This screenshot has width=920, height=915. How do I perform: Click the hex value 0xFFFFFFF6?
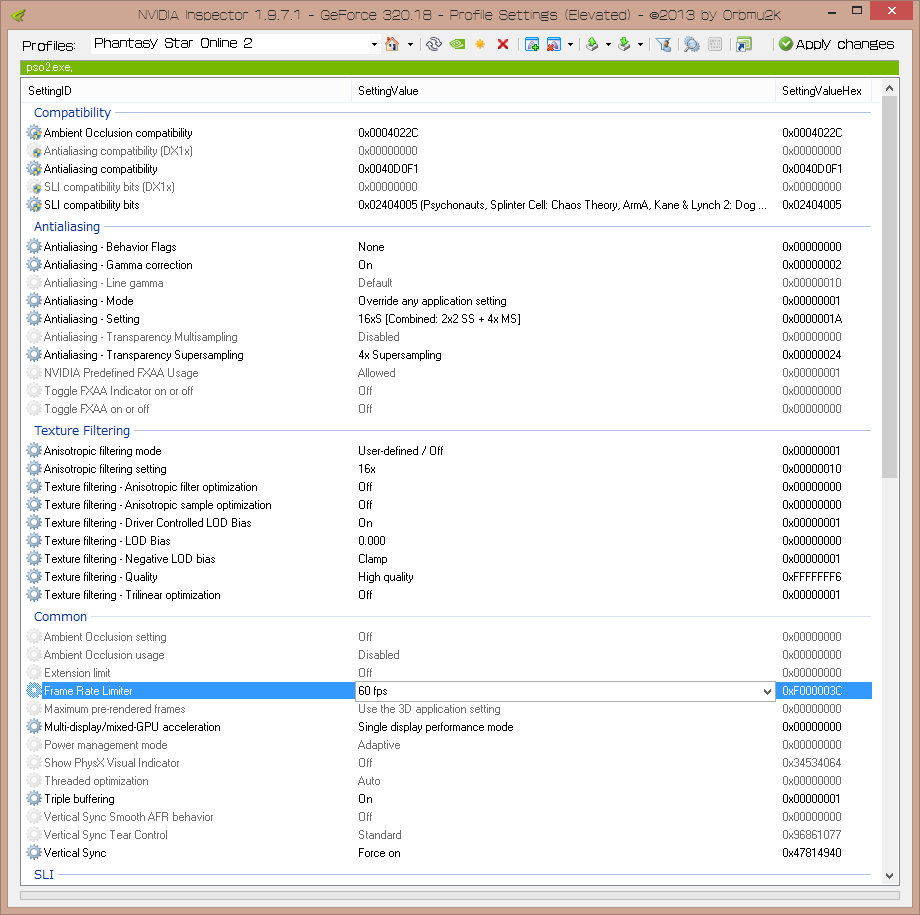tap(811, 577)
